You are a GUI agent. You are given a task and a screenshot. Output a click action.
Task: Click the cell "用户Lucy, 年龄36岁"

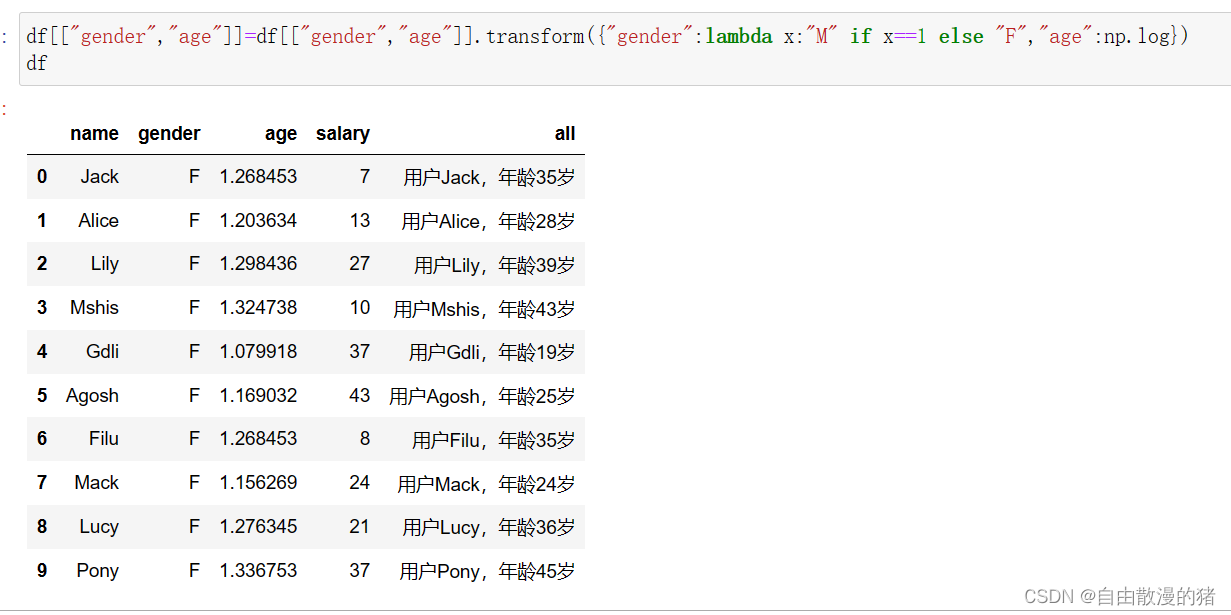coord(490,528)
